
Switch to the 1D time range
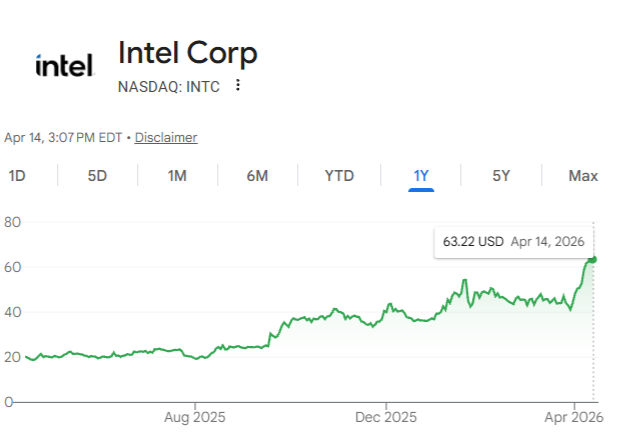coord(17,176)
